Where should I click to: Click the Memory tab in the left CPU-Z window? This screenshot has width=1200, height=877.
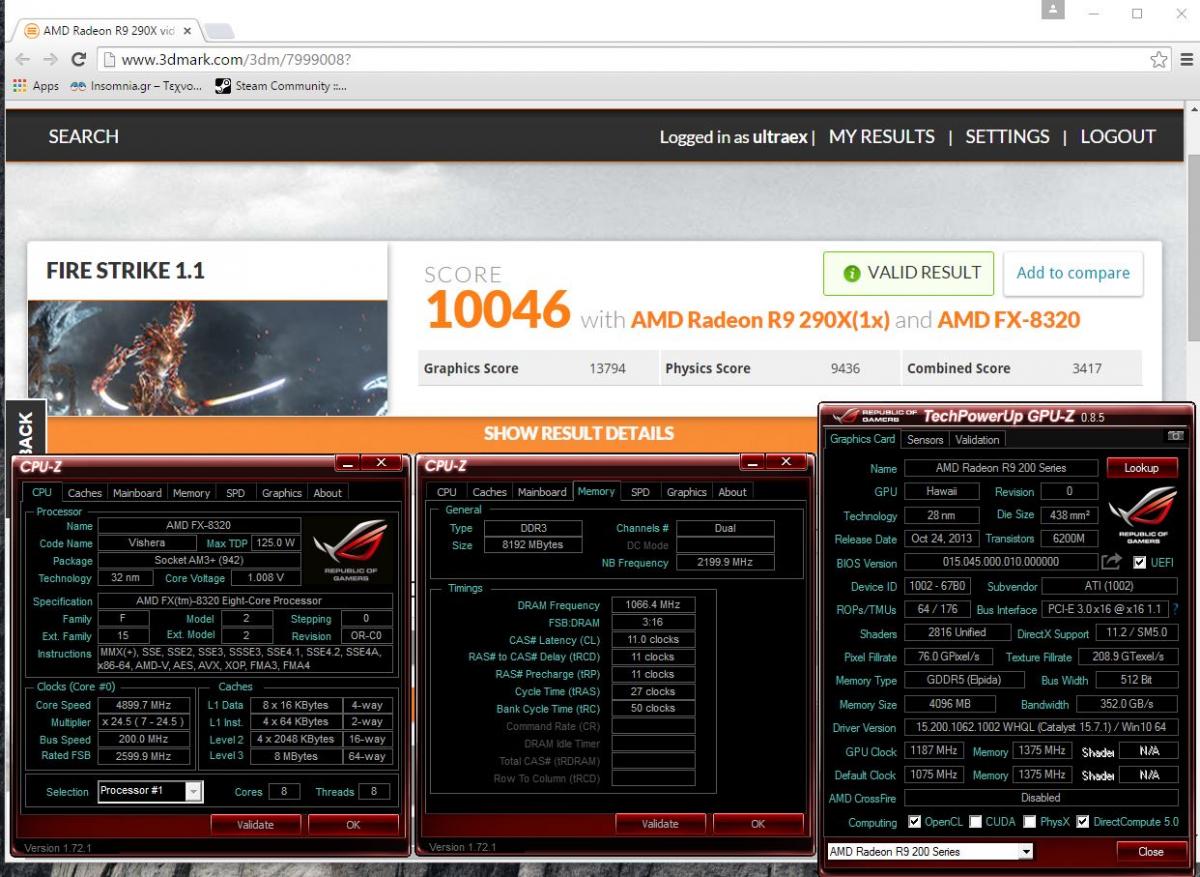(x=191, y=493)
